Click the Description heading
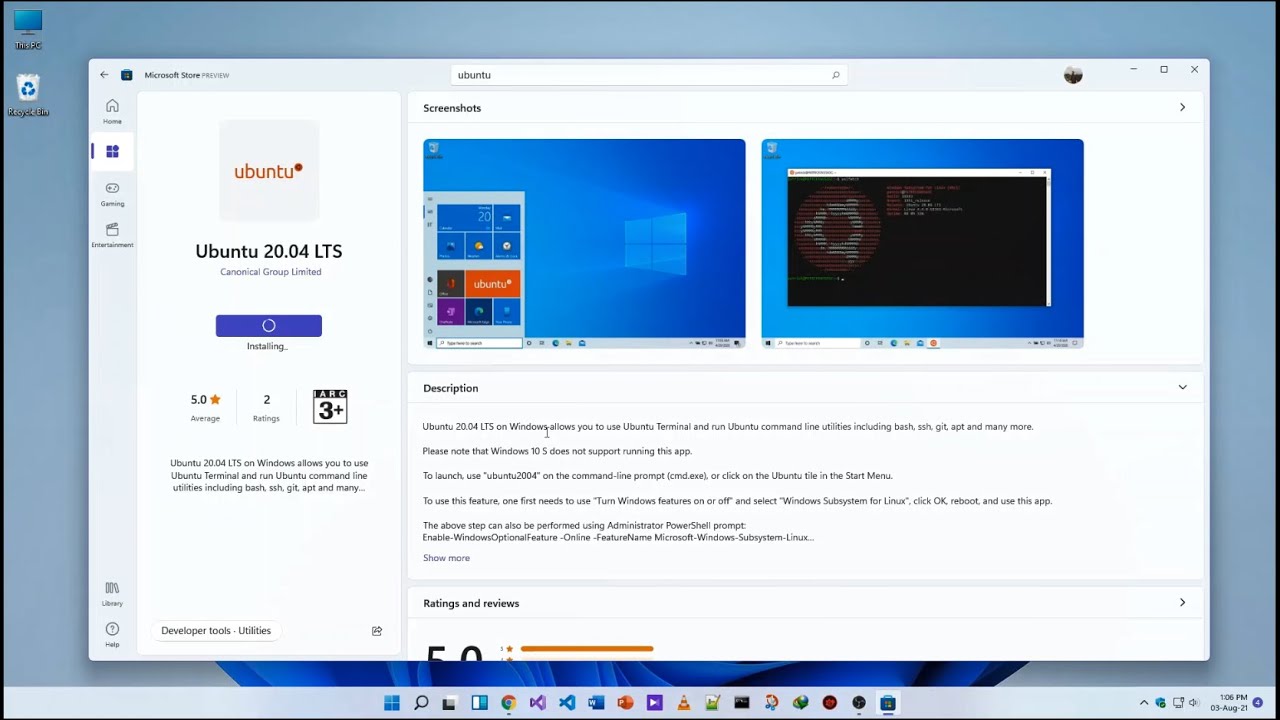 451,388
